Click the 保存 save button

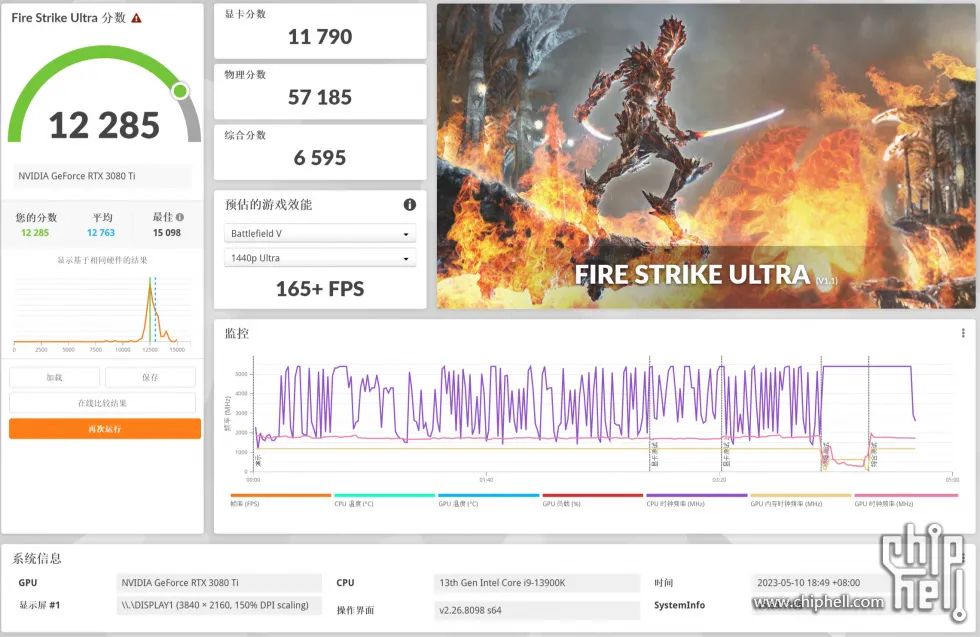tap(150, 378)
